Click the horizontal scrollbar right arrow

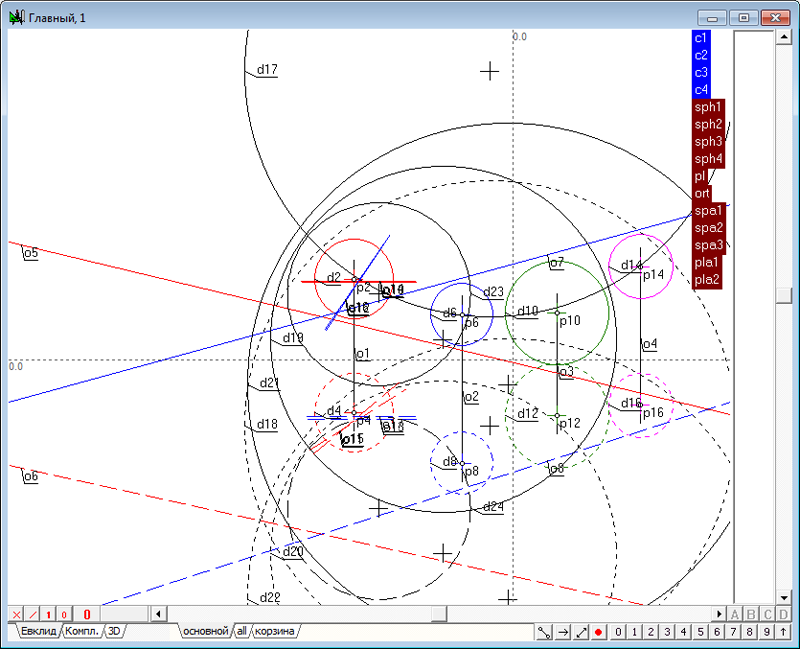(x=719, y=614)
